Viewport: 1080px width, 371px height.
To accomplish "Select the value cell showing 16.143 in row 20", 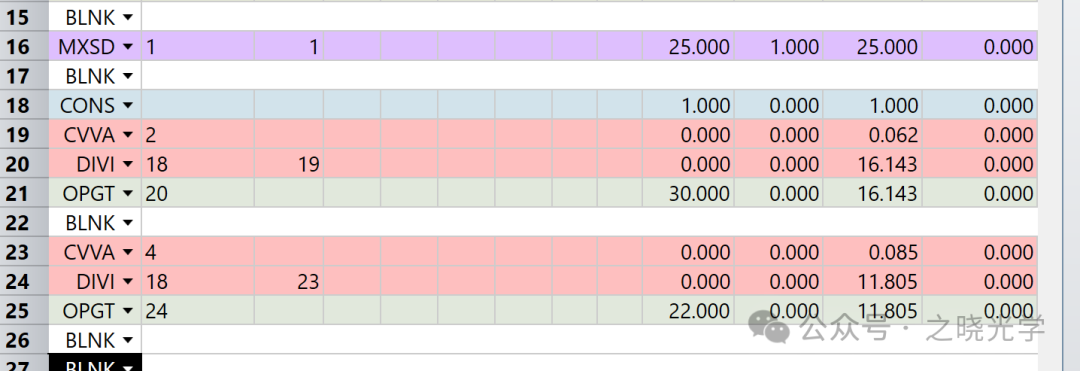I will [873, 164].
